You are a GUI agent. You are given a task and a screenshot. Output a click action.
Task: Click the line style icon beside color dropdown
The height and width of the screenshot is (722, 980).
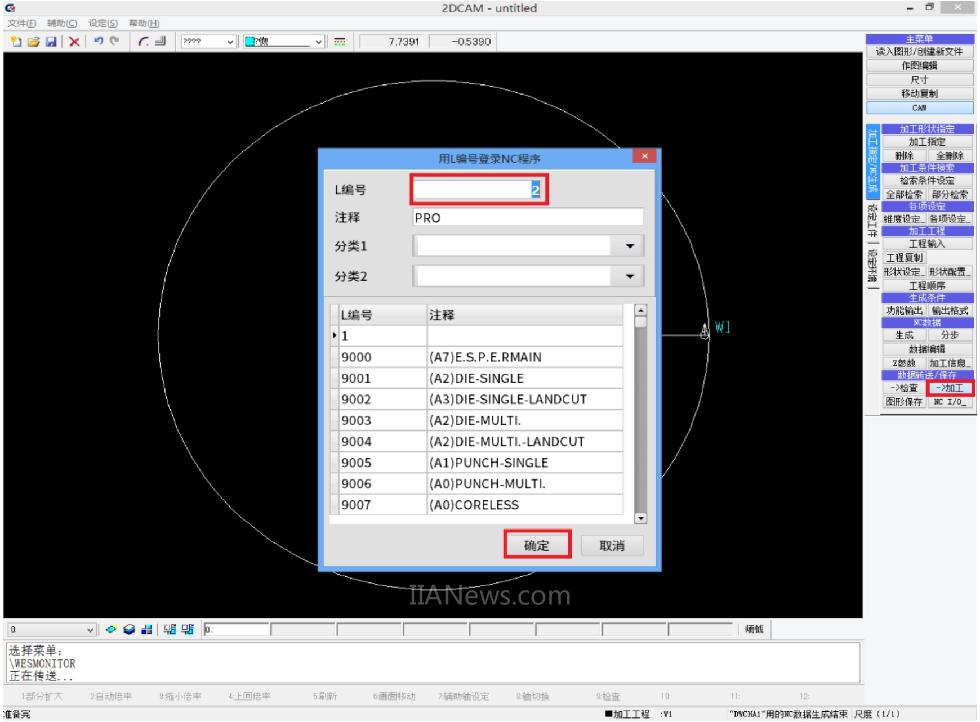[339, 42]
